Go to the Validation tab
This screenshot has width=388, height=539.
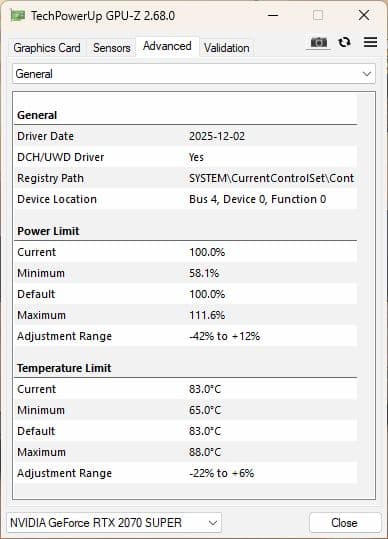point(226,48)
